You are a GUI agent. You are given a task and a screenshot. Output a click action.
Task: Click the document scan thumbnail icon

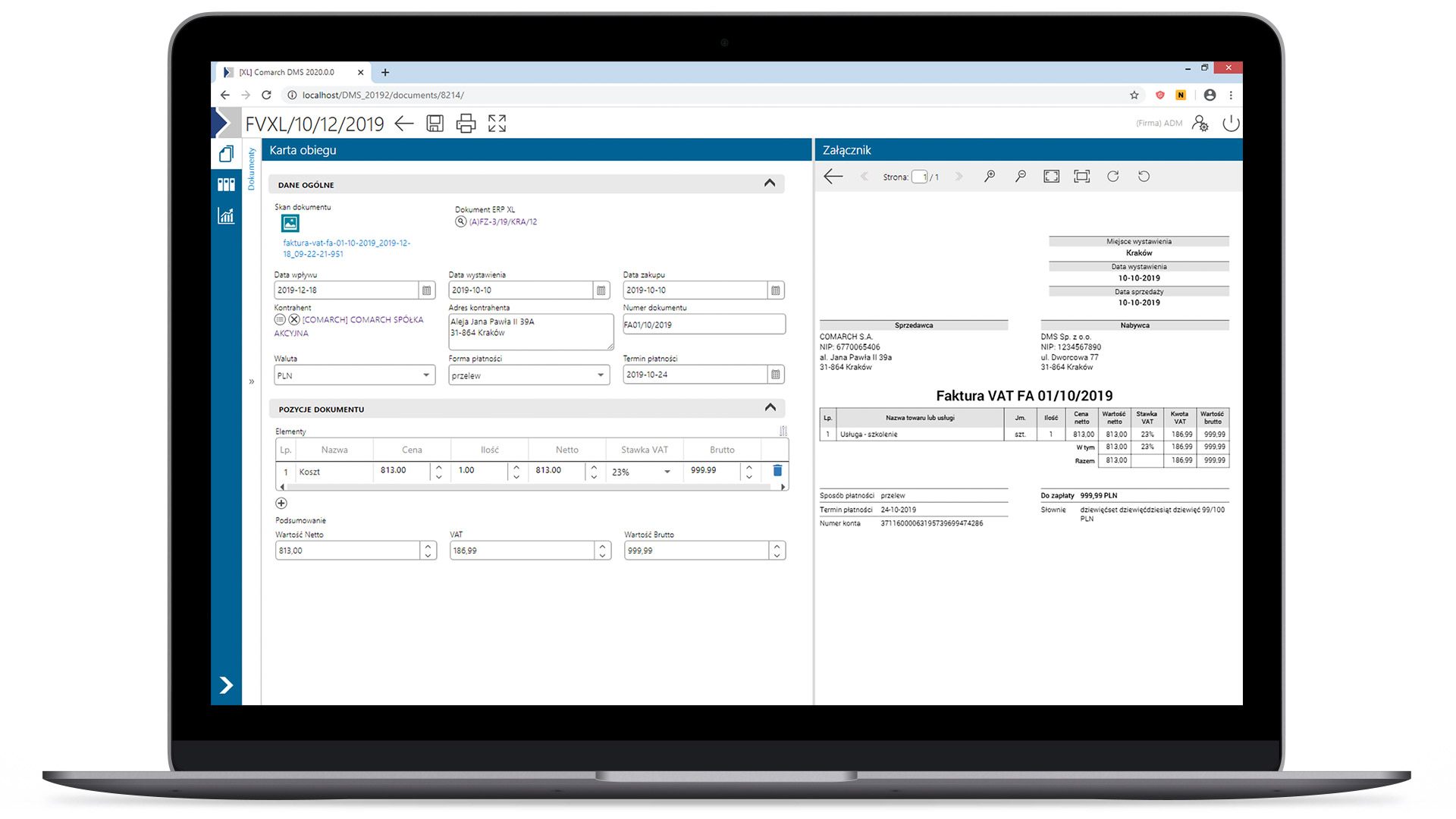point(288,222)
